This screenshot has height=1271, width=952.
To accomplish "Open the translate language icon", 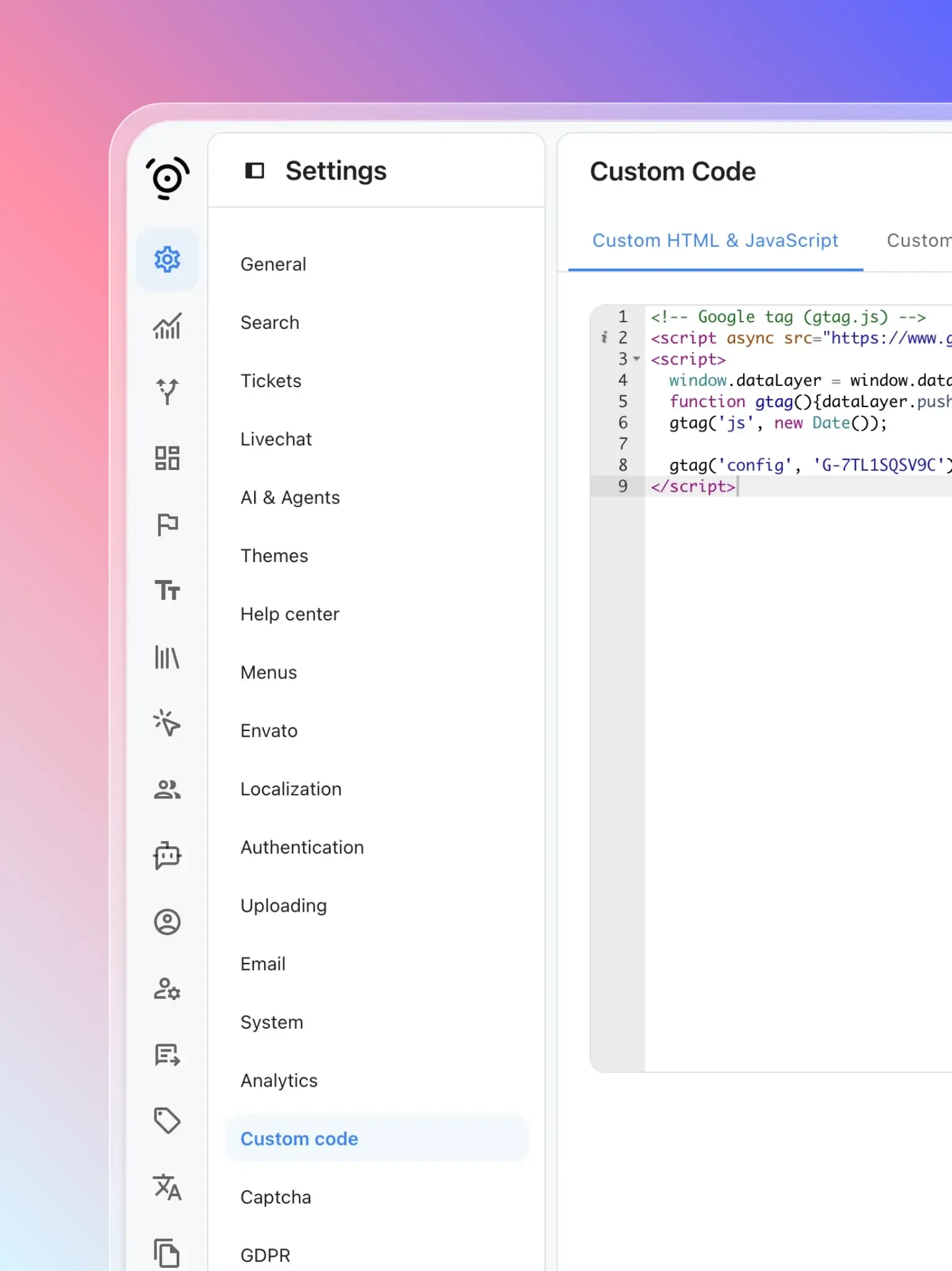I will 167,1187.
